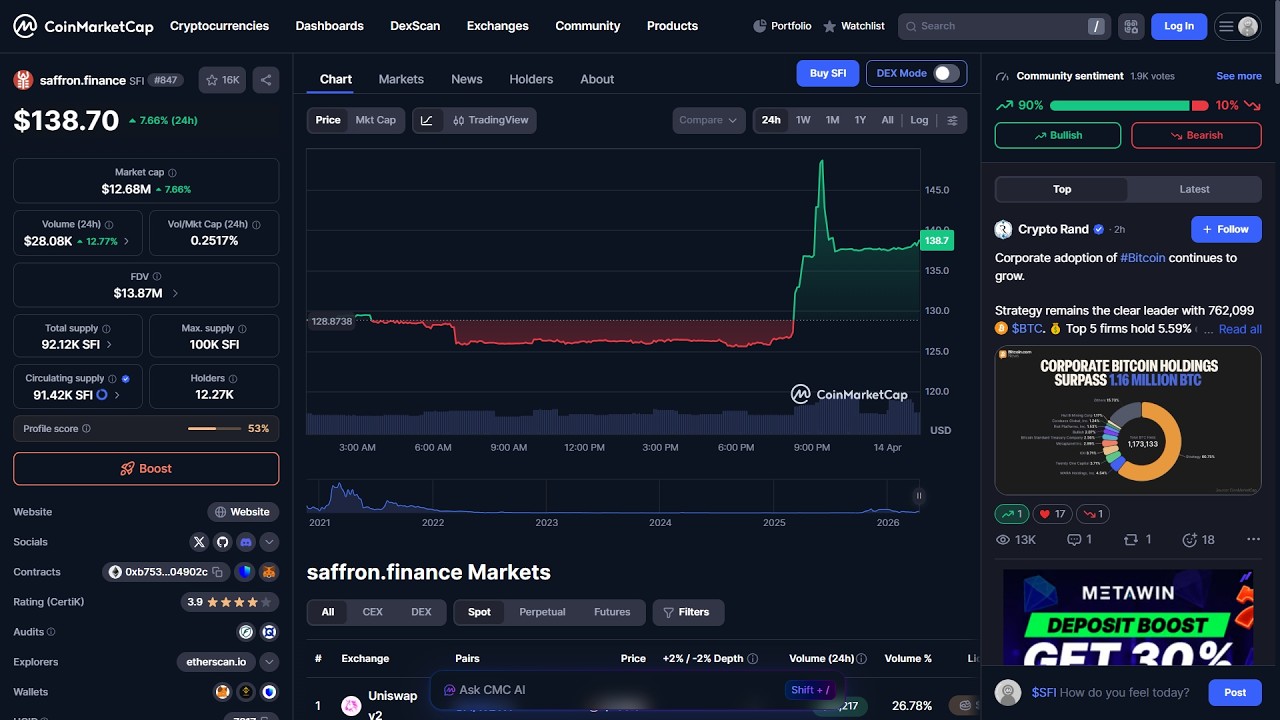
Task: Switch to the Markets tab
Action: point(401,79)
